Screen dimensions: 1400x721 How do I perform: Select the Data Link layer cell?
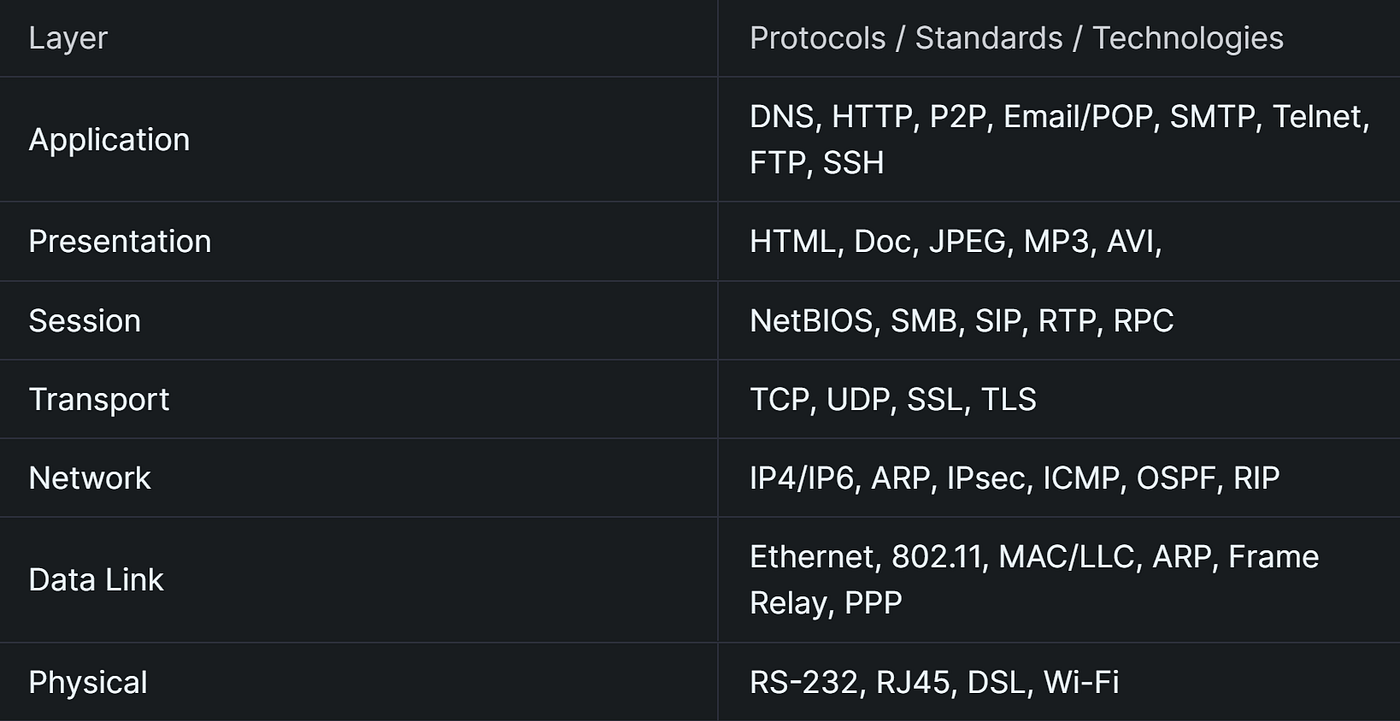pos(358,579)
